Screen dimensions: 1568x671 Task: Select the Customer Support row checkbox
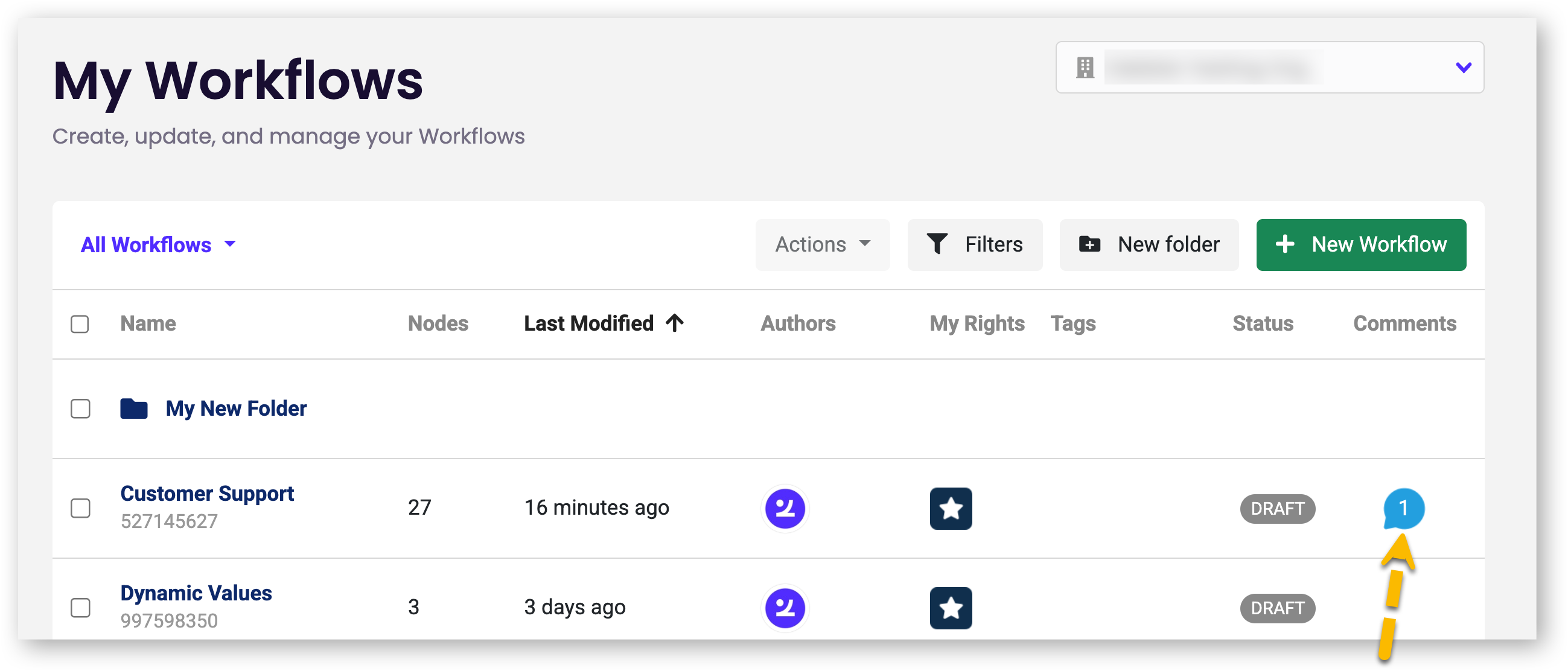[80, 508]
